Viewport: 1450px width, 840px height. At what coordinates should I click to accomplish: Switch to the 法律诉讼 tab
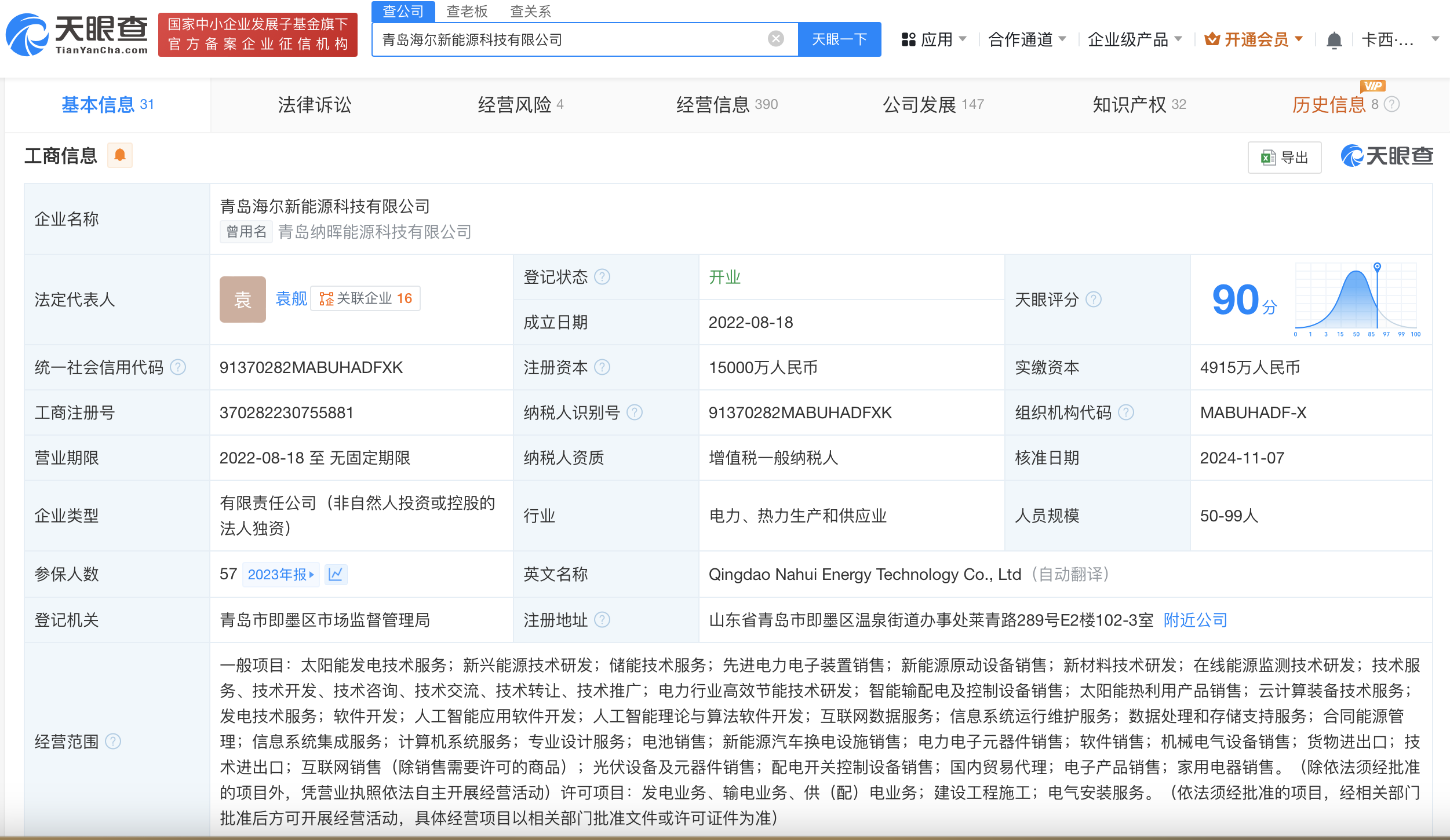pyautogui.click(x=315, y=105)
